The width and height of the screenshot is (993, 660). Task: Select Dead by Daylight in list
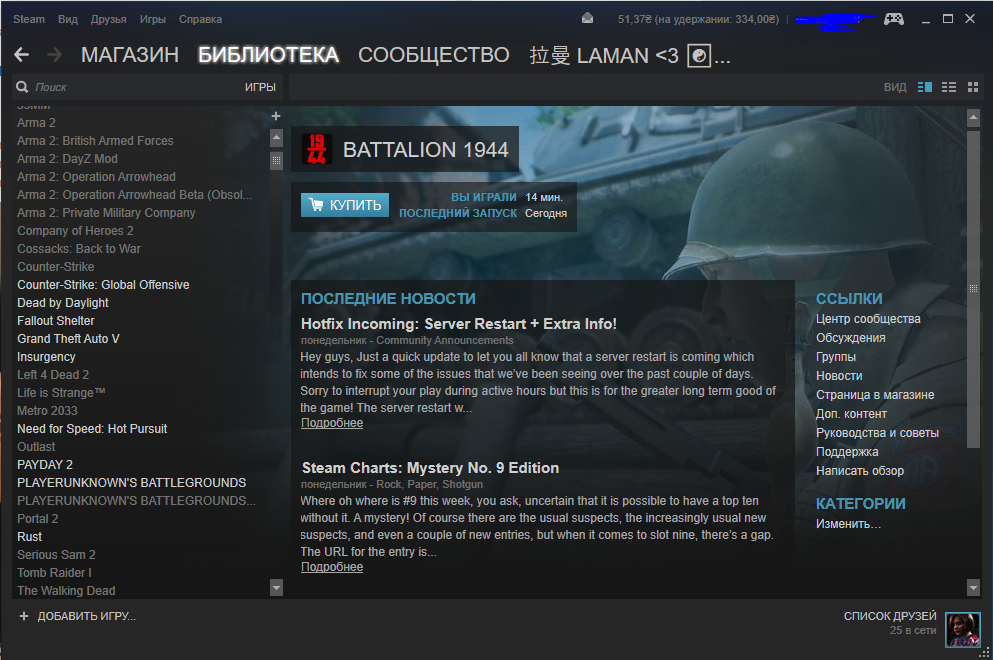[x=63, y=303]
